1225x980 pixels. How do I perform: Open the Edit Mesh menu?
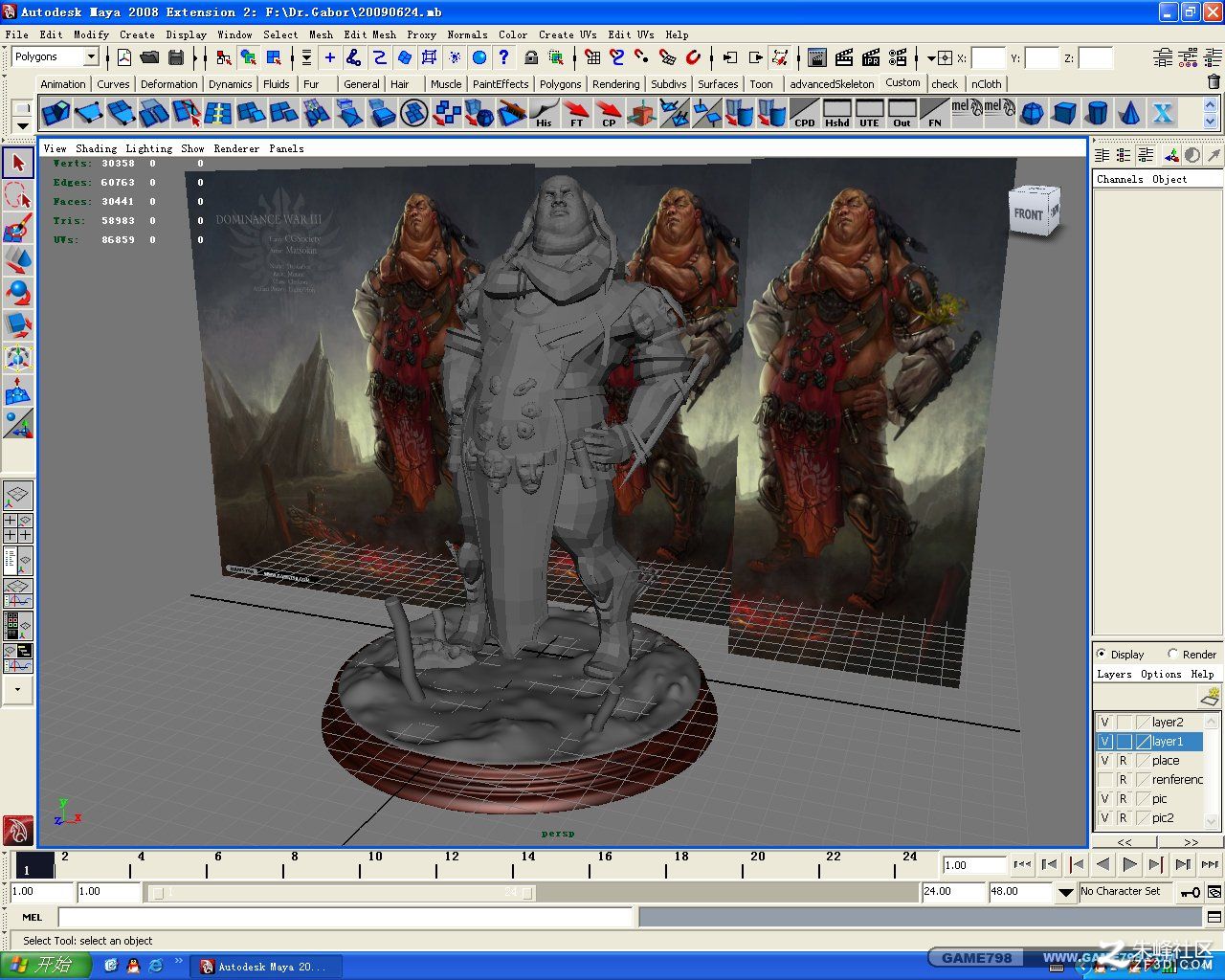tap(369, 34)
